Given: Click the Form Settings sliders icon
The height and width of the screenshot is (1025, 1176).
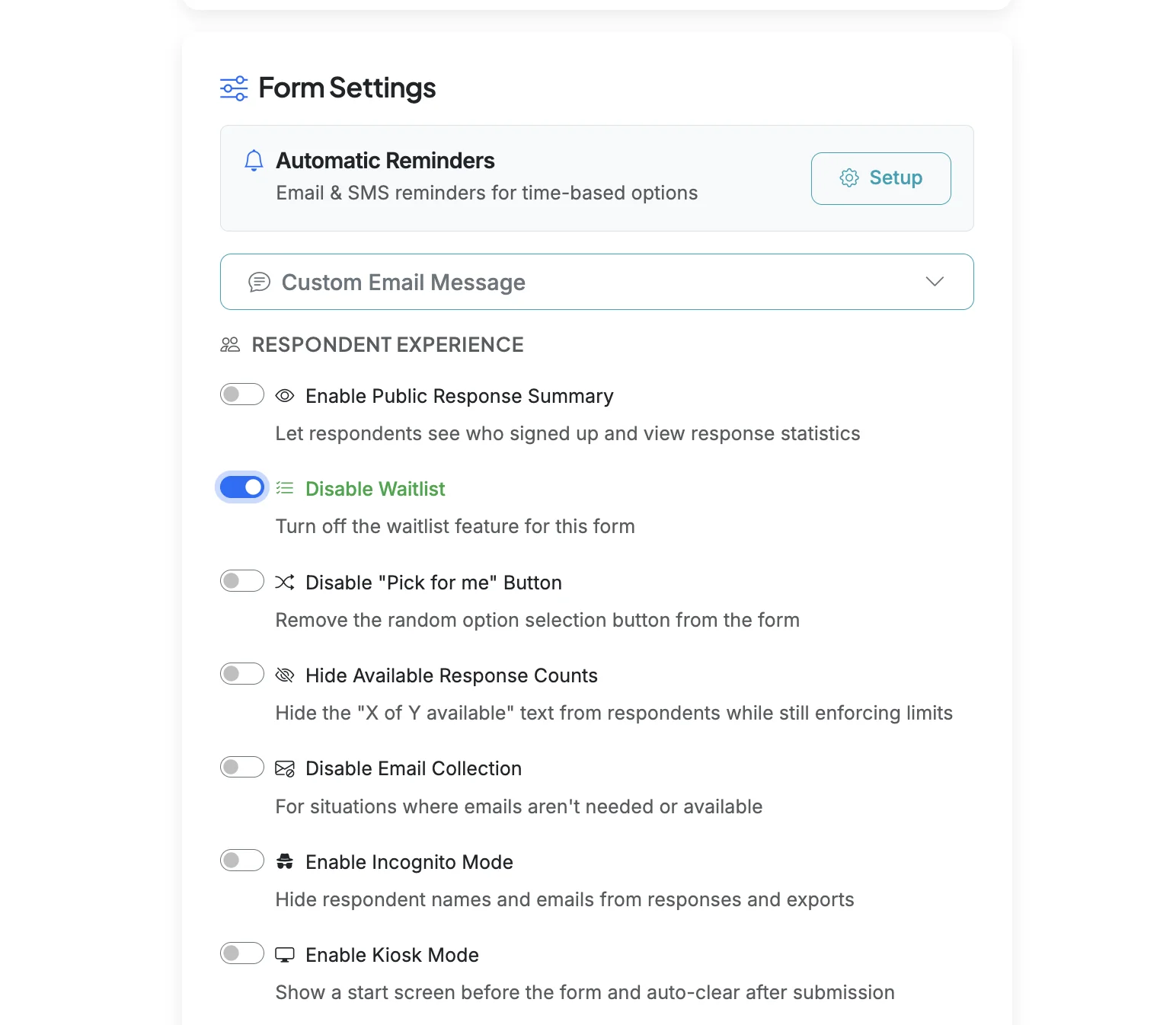Looking at the screenshot, I should coord(233,88).
